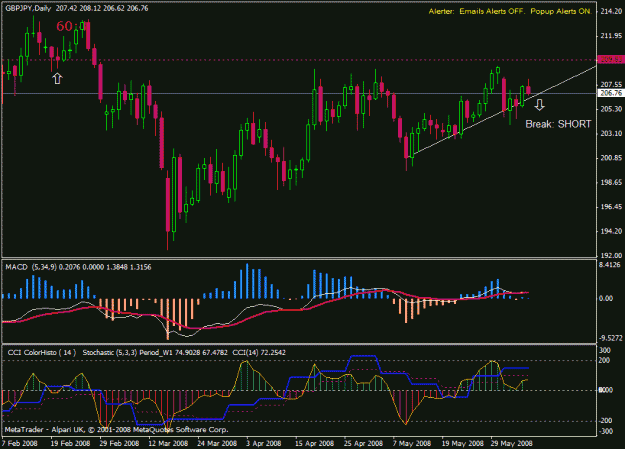Click the 24 Mar 2008 date label
Image resolution: width=625 pixels, height=449 pixels.
coord(217,443)
